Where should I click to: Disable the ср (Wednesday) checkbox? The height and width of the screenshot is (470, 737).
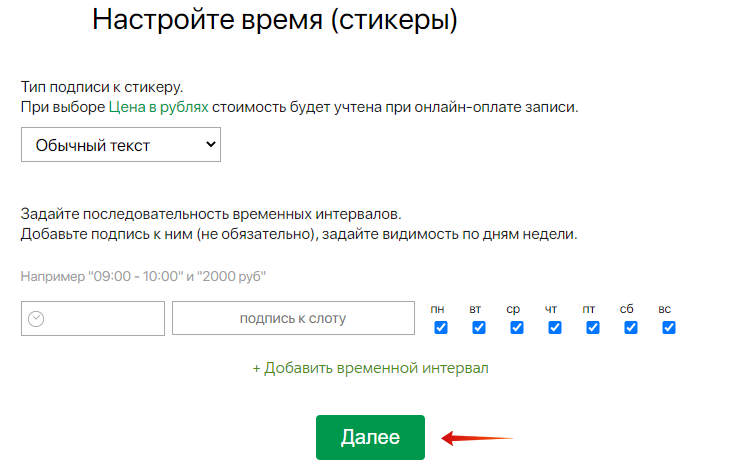pos(517,327)
